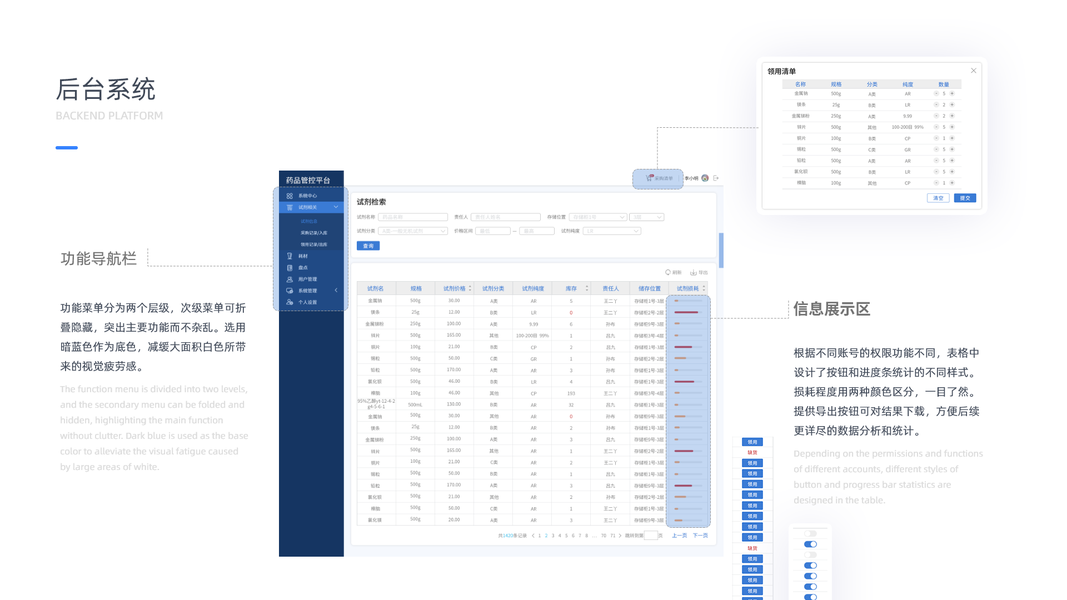
Task: Sort the table by 库存 column
Action: coord(587,288)
